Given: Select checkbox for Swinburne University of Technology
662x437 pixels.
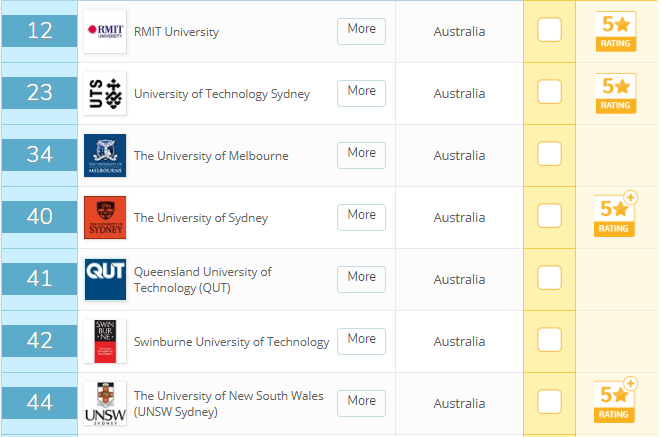Looking at the screenshot, I should click(549, 339).
